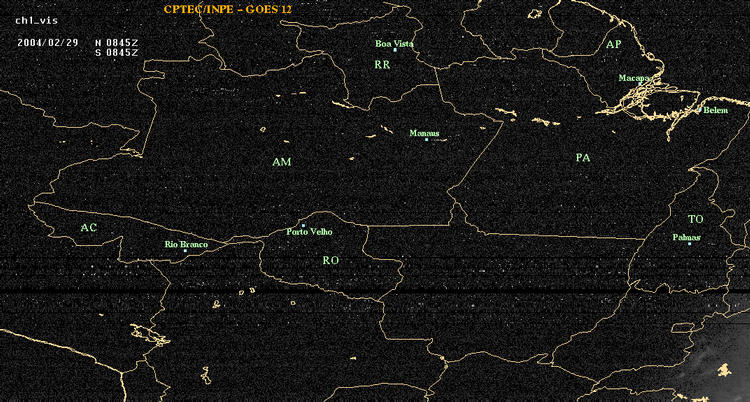Click the CPTEC/INPE - GOES 12 title
The height and width of the screenshot is (402, 750).
point(228,9)
